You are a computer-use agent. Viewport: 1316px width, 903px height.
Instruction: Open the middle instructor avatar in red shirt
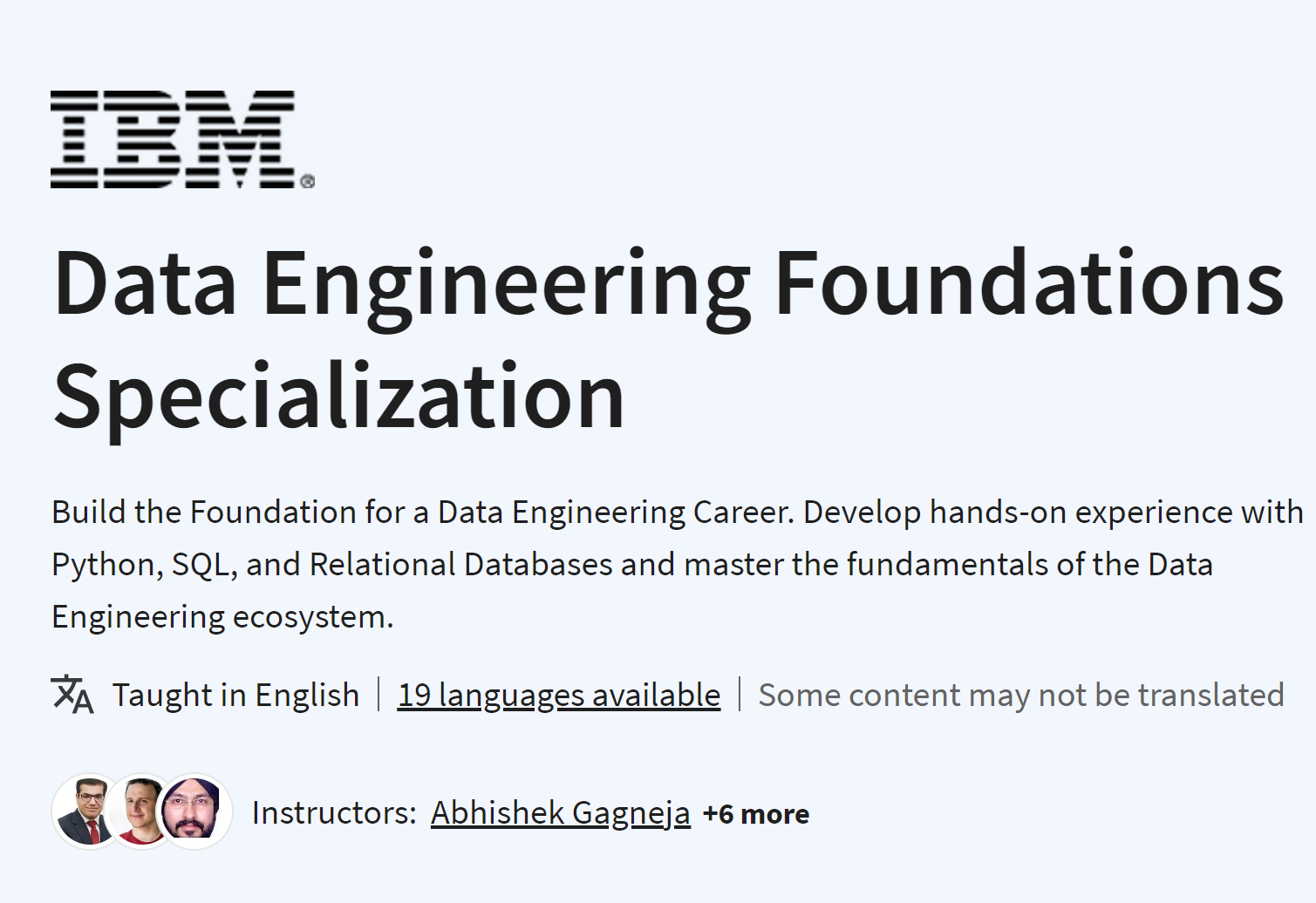pyautogui.click(x=143, y=811)
